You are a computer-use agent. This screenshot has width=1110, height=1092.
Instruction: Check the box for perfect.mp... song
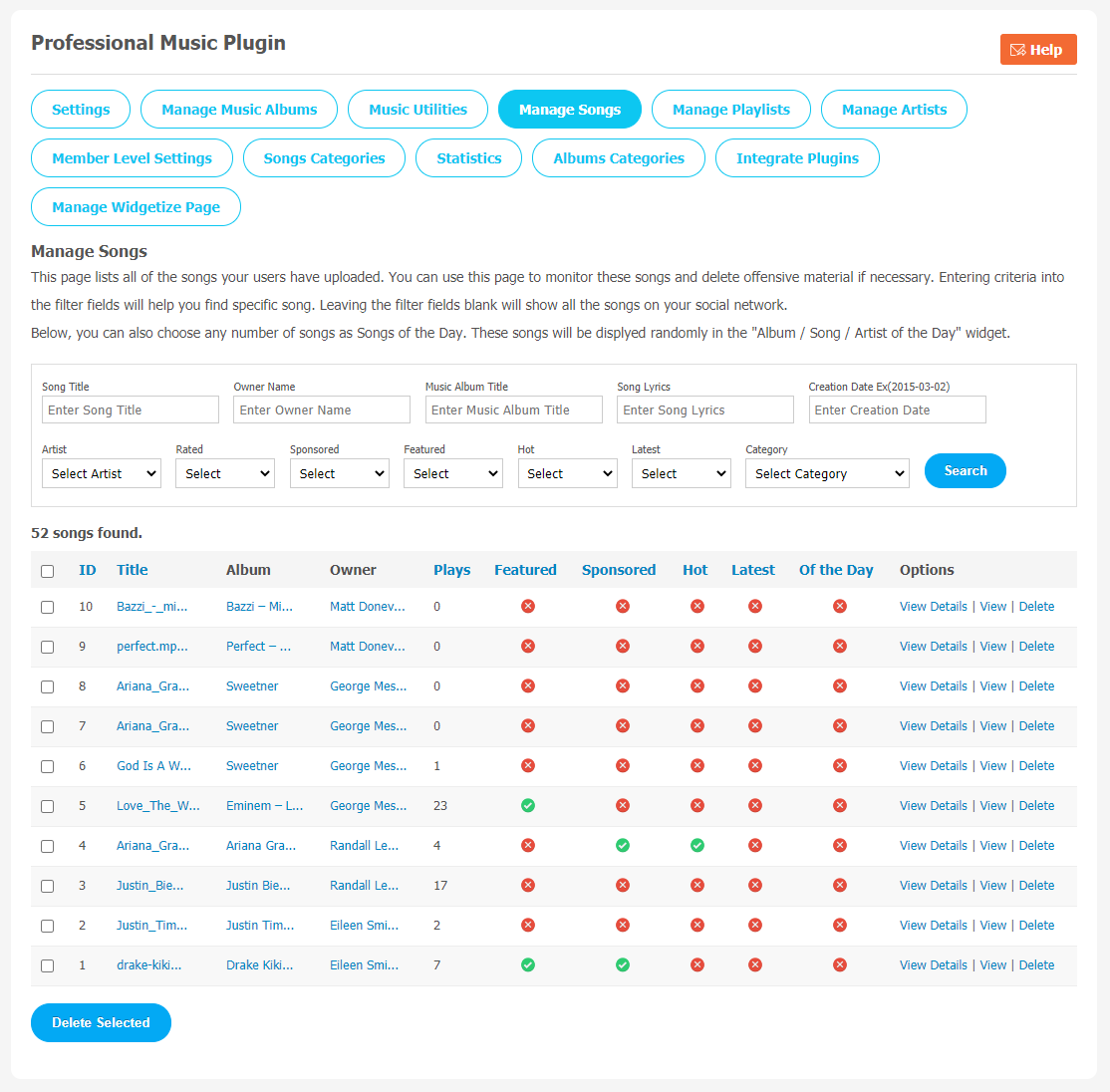click(x=48, y=647)
